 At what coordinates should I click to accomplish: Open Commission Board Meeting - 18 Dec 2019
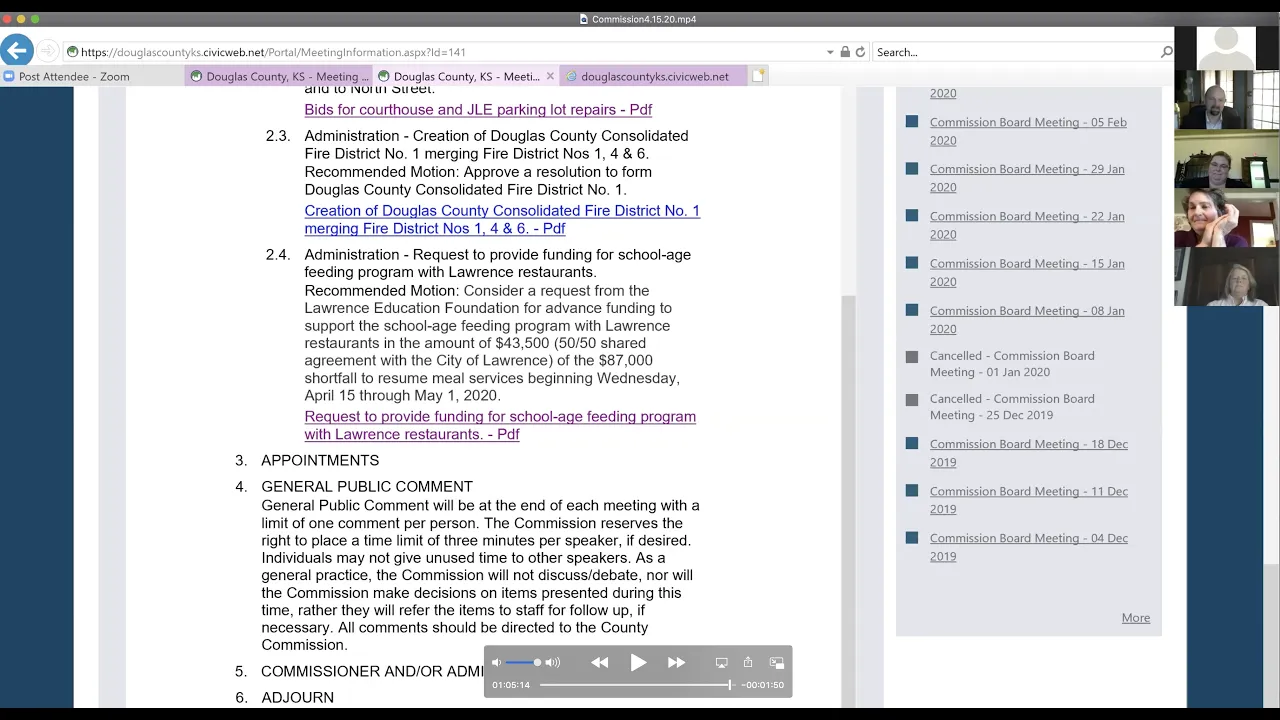[x=1028, y=453]
